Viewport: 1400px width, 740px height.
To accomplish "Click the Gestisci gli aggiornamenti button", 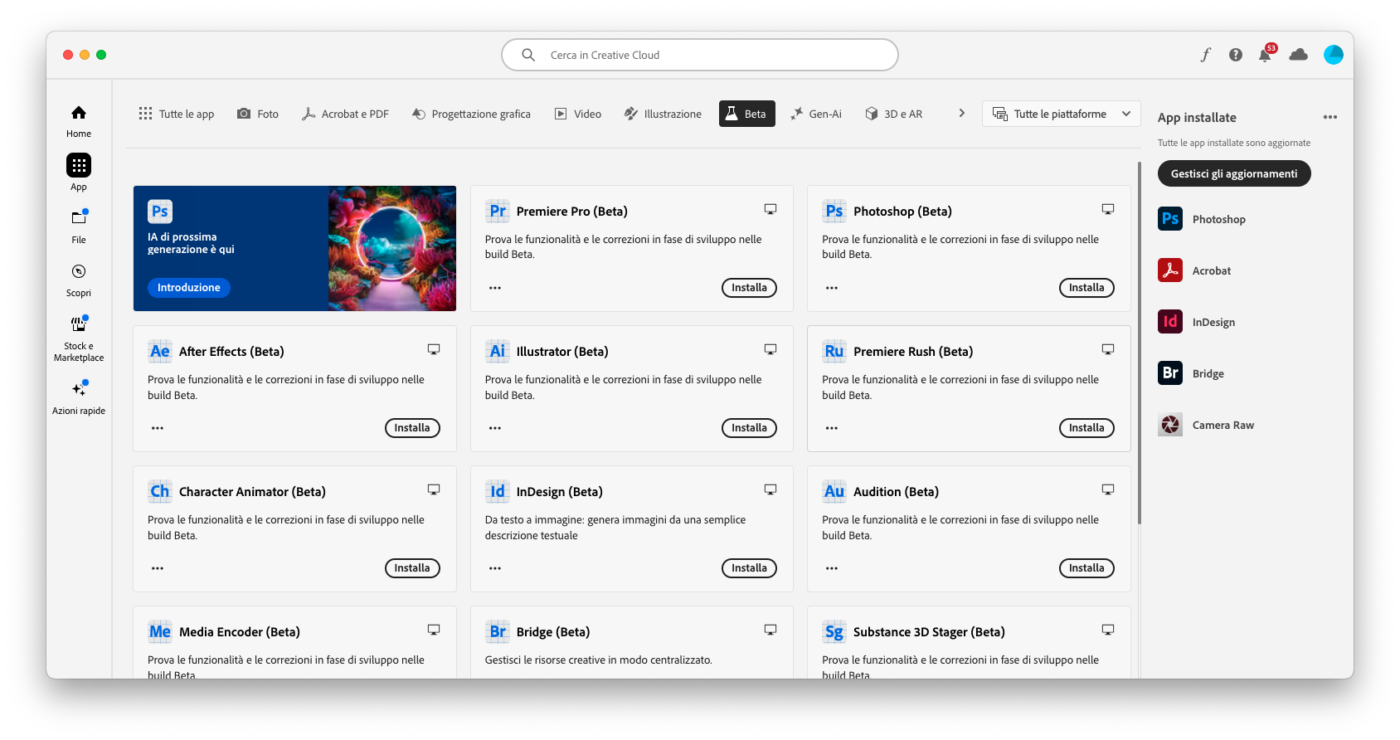I will coord(1234,174).
